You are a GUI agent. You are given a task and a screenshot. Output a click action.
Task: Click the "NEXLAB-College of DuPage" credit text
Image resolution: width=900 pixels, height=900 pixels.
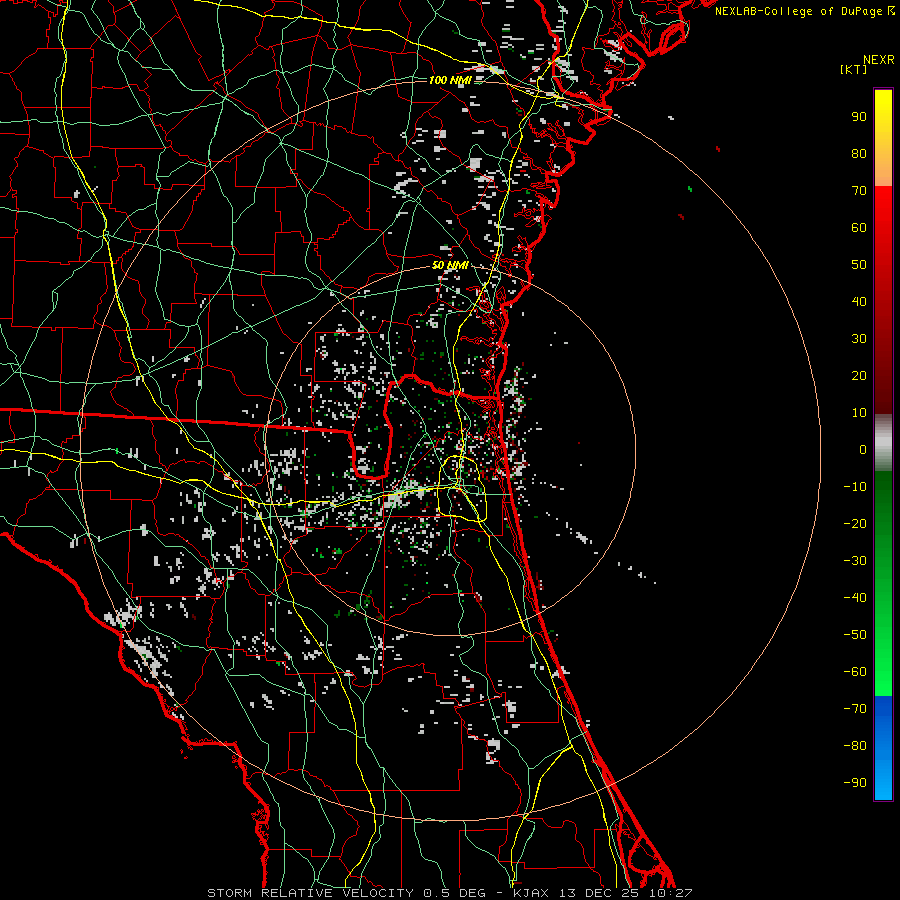[x=800, y=11]
